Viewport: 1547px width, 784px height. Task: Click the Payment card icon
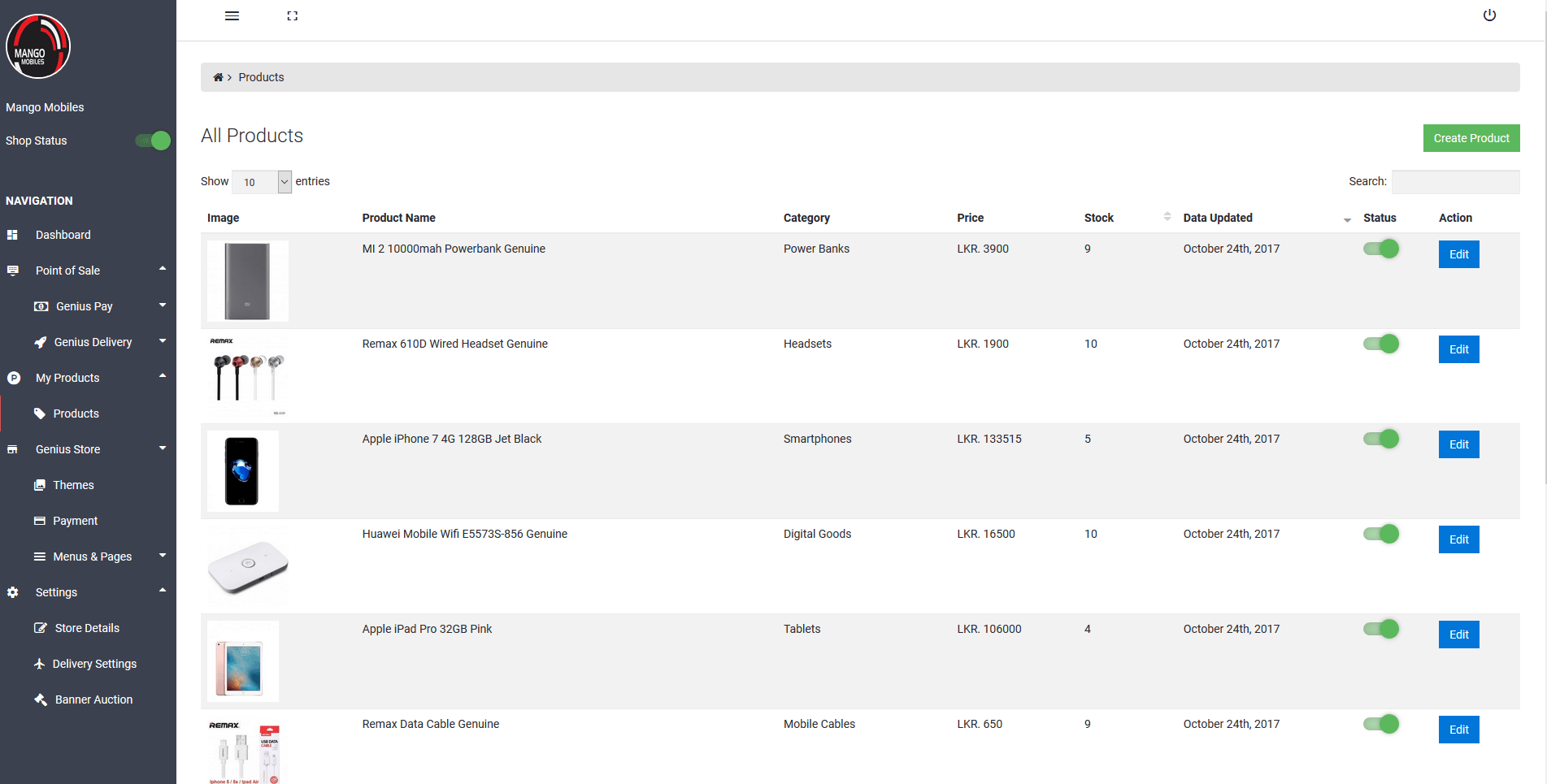(x=40, y=521)
